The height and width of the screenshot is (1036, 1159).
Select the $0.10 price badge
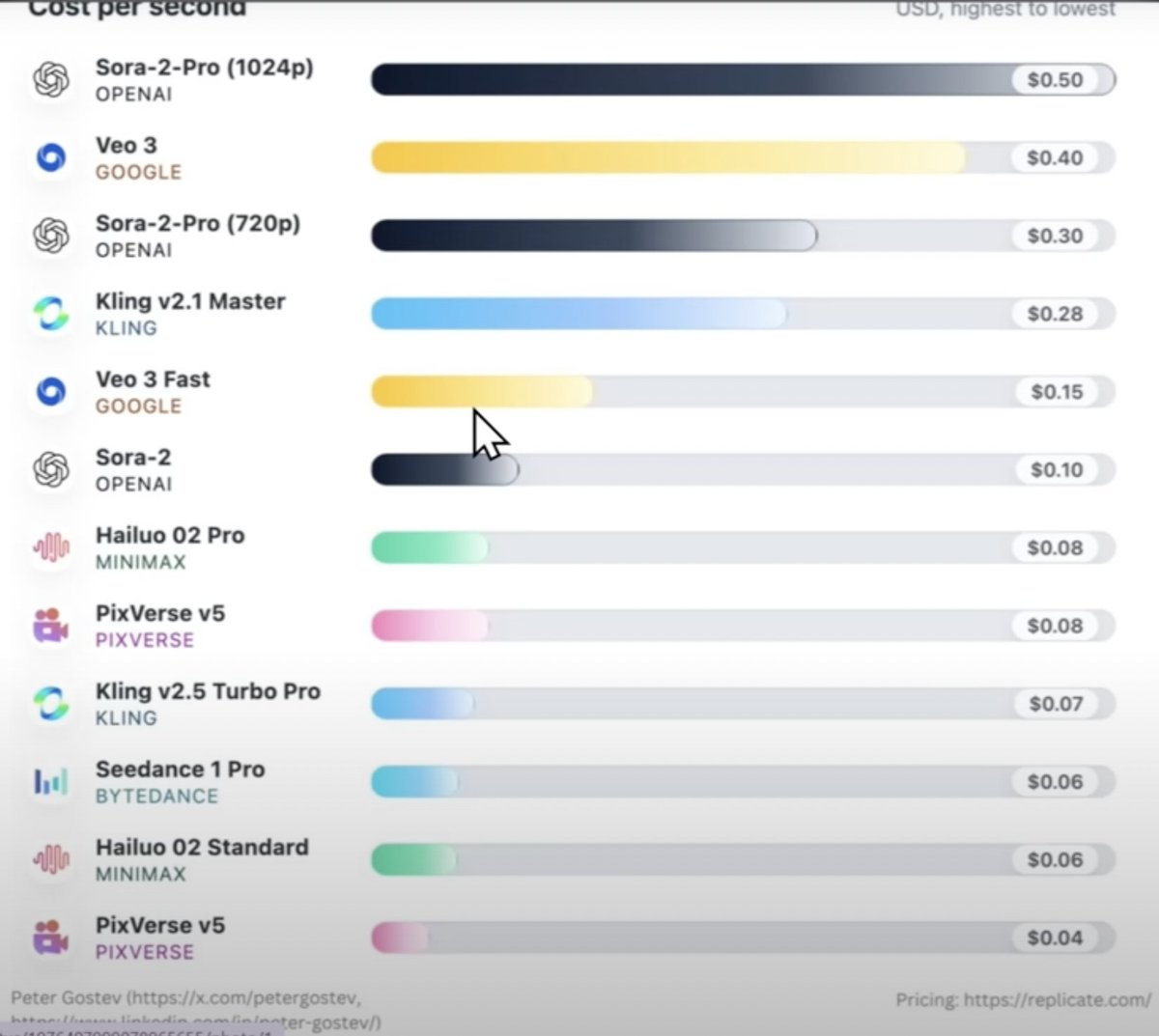tap(1057, 470)
